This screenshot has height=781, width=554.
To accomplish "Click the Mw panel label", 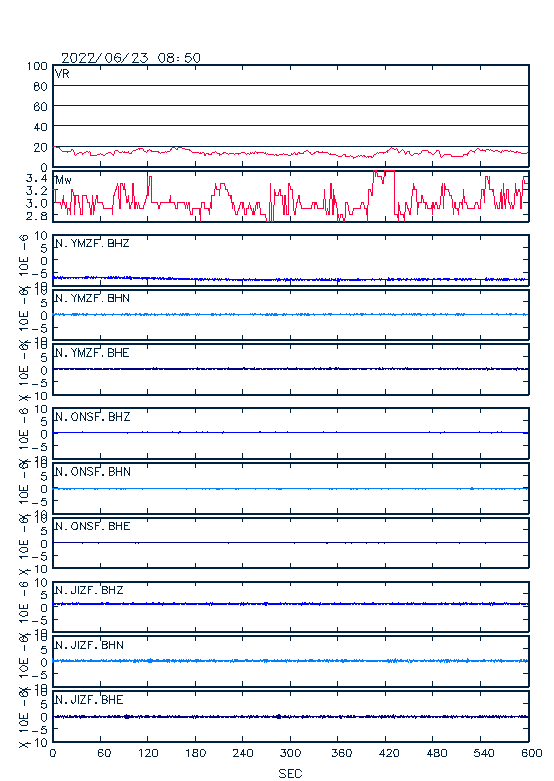I will click(x=63, y=180).
